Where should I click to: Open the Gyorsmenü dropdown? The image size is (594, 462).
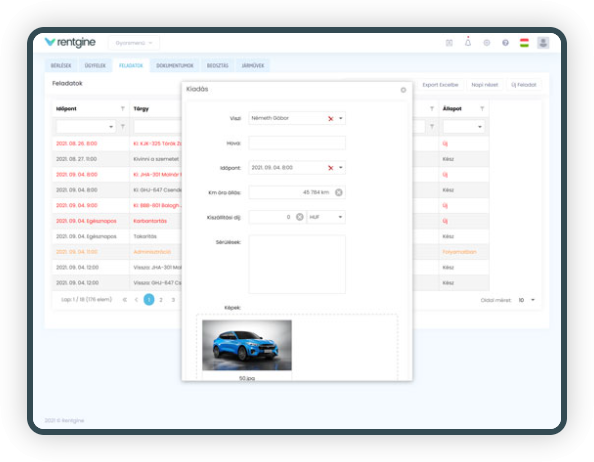tap(134, 43)
